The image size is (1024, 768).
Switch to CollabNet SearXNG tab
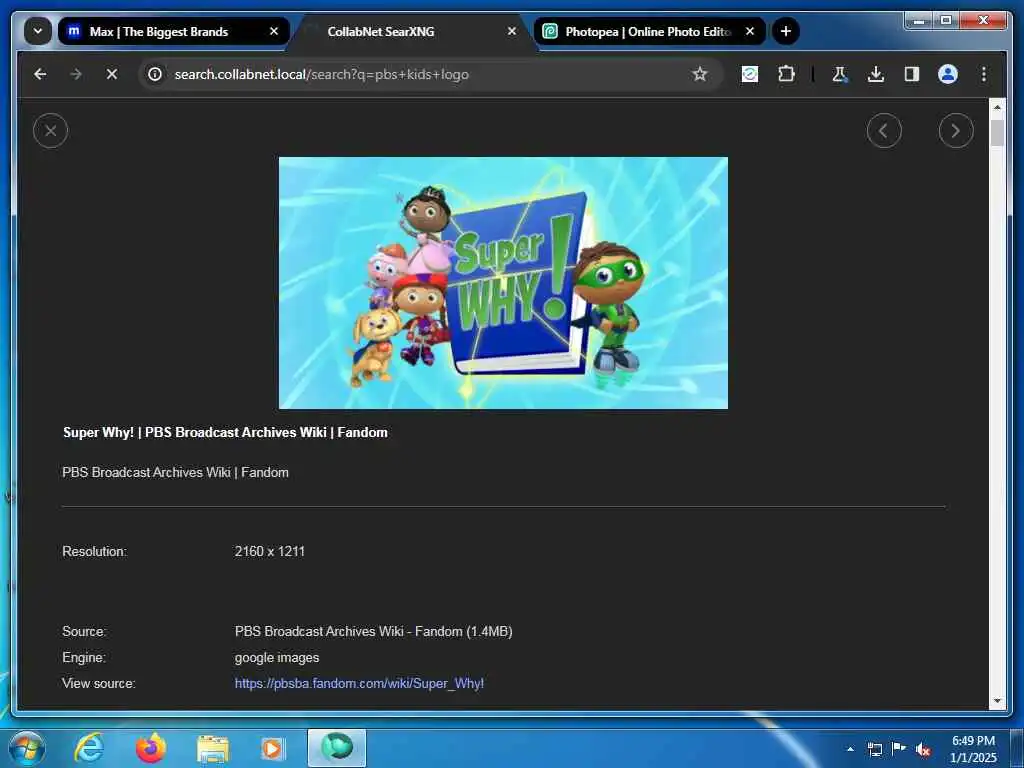pyautogui.click(x=411, y=31)
